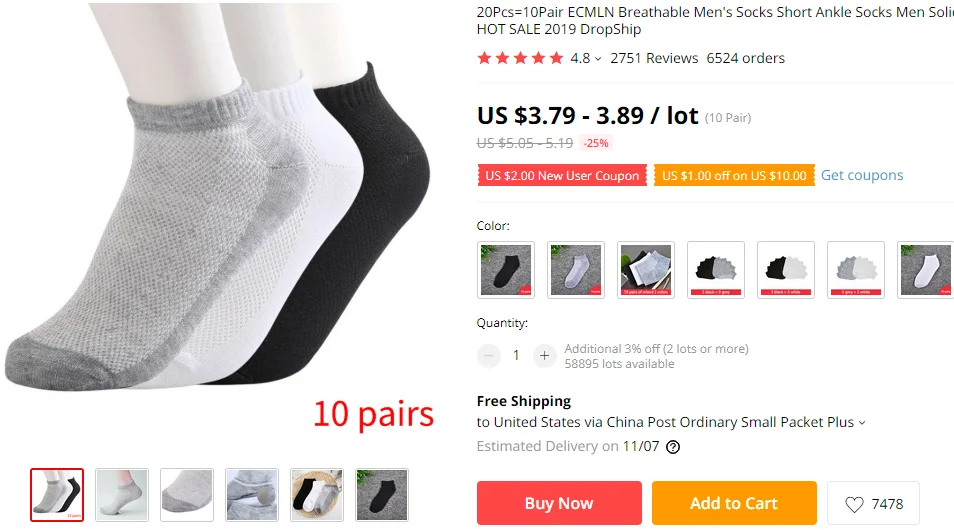
Task: Choose the 10 pairs mixed 3 colors option
Action: click(x=646, y=270)
